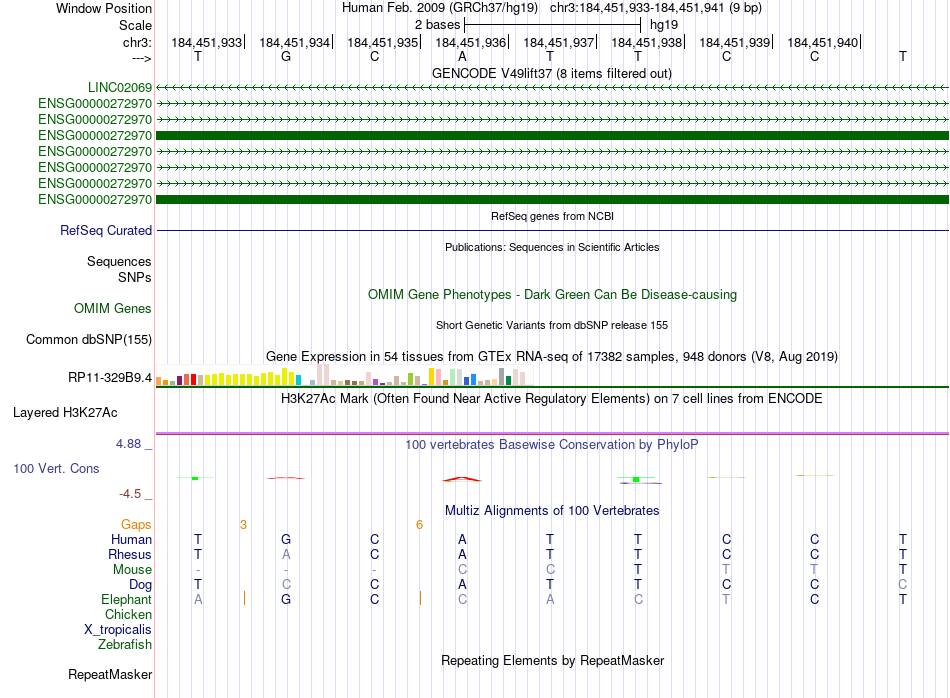Click the dark maroon bar in GTEx chart
Screen dimensions: 950x698
(179, 381)
